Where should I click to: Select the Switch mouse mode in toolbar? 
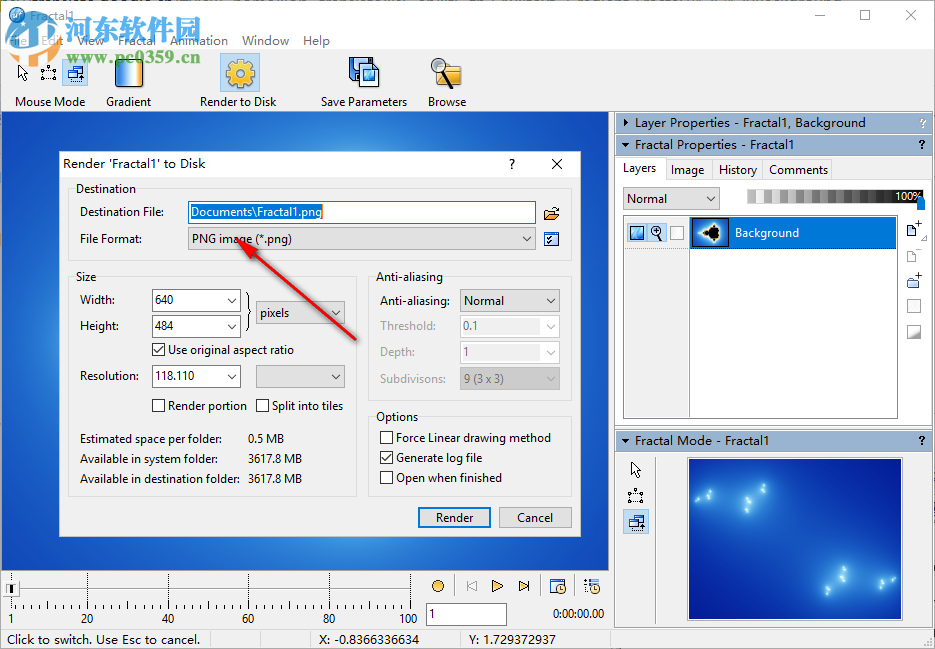pyautogui.click(x=76, y=73)
